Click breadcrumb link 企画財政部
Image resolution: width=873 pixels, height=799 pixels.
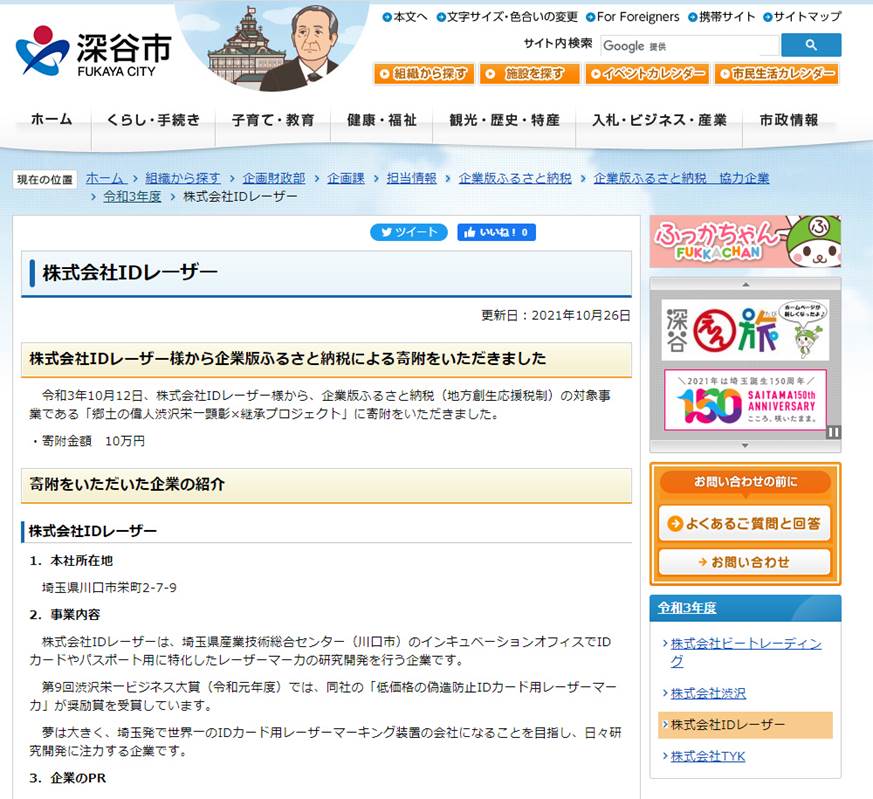[274, 178]
